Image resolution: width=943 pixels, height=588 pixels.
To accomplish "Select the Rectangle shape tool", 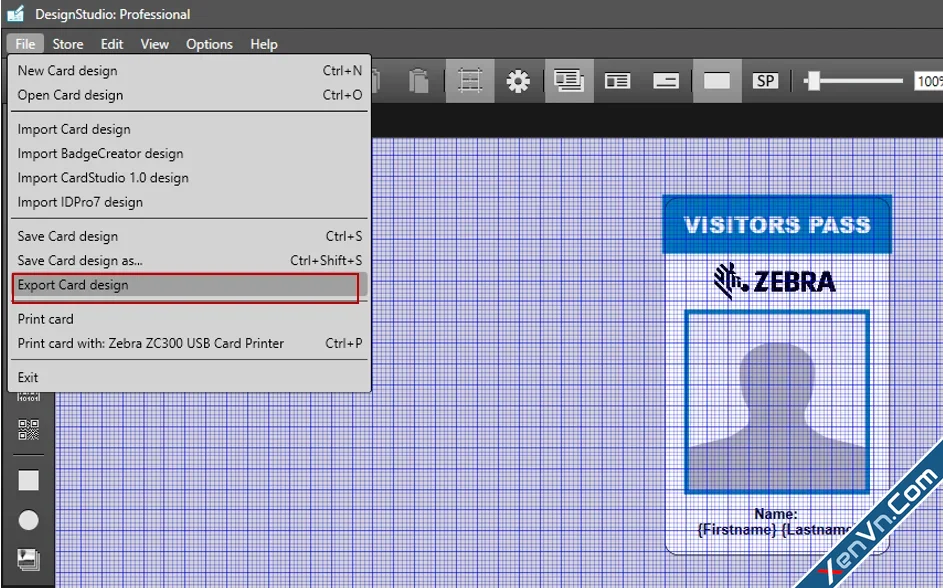I will [28, 480].
